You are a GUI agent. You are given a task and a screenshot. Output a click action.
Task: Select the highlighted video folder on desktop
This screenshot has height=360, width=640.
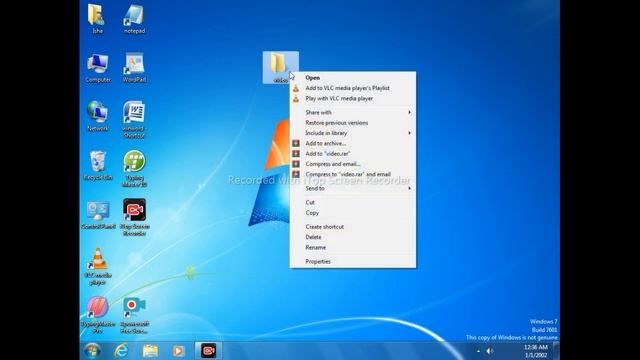[280, 67]
